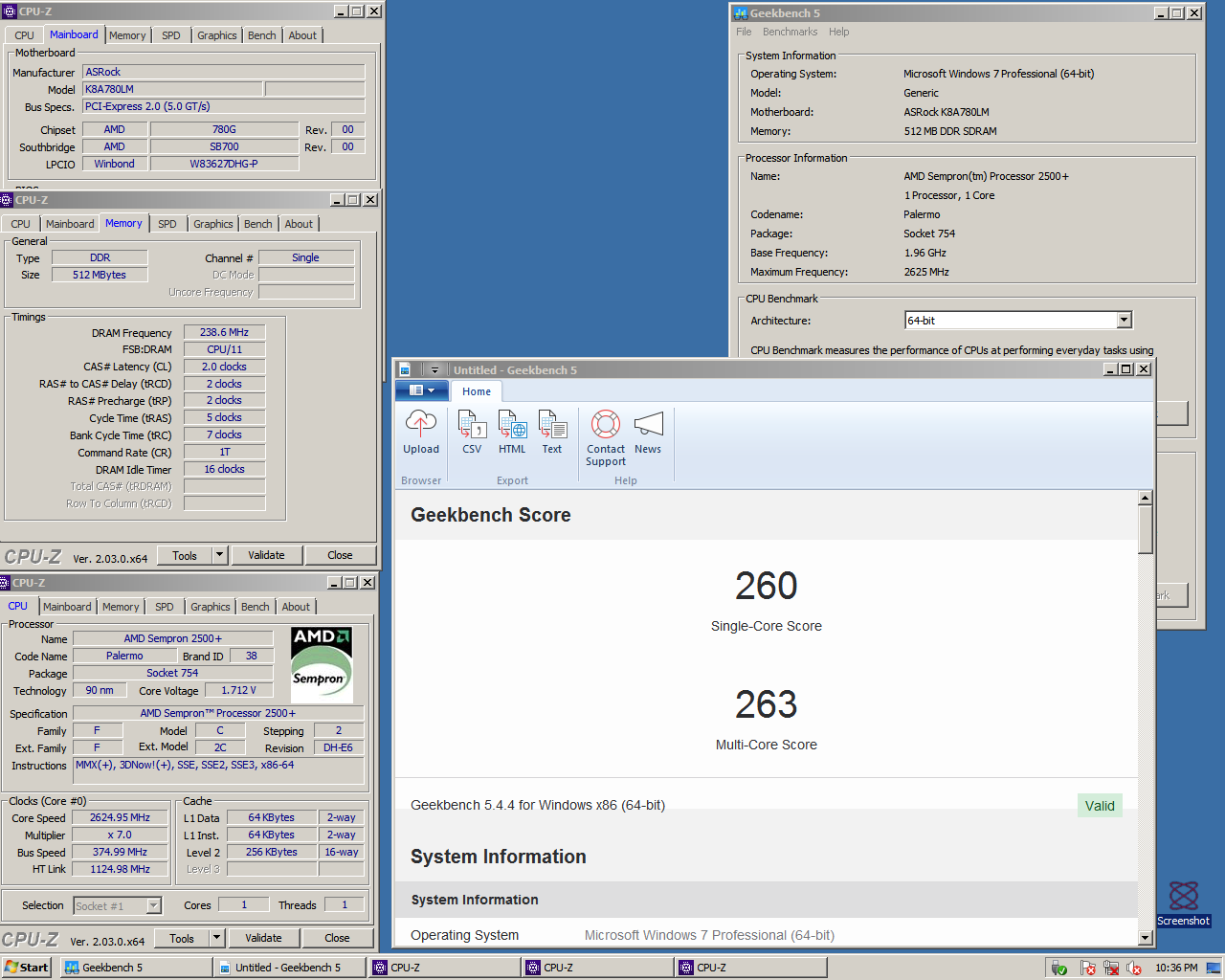Expand the quick access toolbar dropdown arrow
Image resolution: width=1225 pixels, height=980 pixels.
pyautogui.click(x=434, y=369)
